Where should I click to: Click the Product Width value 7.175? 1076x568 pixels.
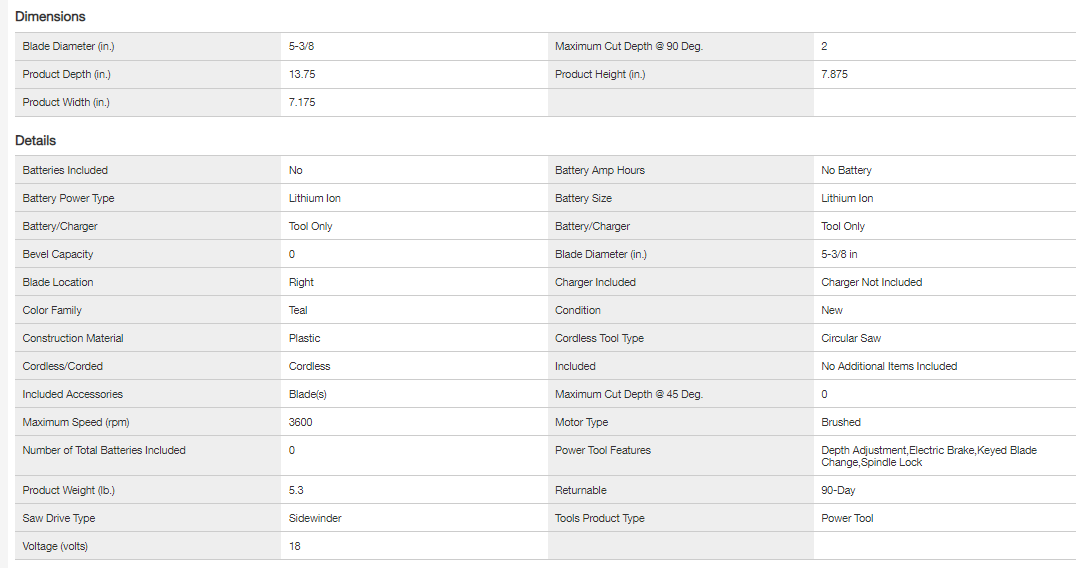pos(303,102)
